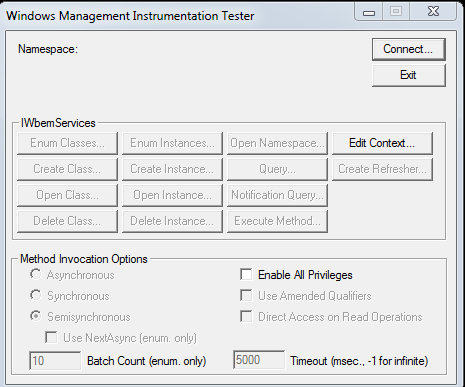Check the Enable All Privileges box

click(x=246, y=275)
